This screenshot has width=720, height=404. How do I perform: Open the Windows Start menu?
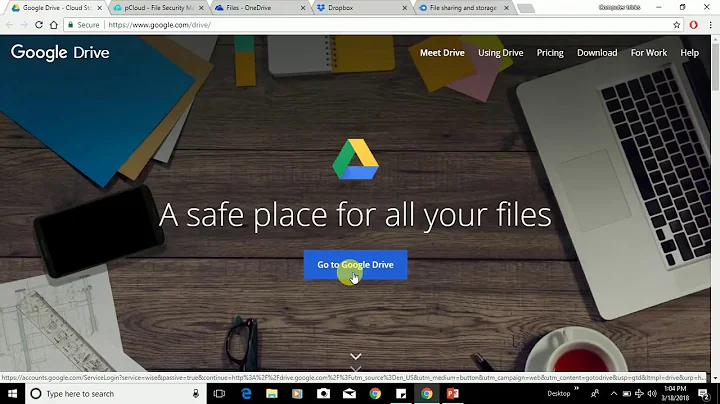(x=12, y=393)
